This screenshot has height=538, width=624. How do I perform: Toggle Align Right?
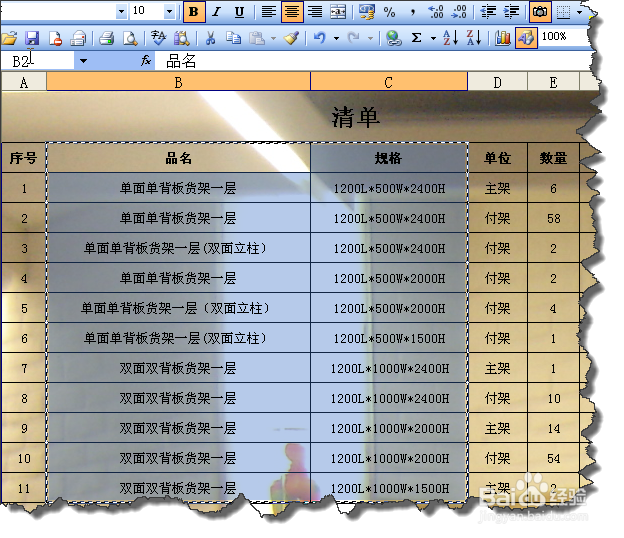click(x=315, y=12)
